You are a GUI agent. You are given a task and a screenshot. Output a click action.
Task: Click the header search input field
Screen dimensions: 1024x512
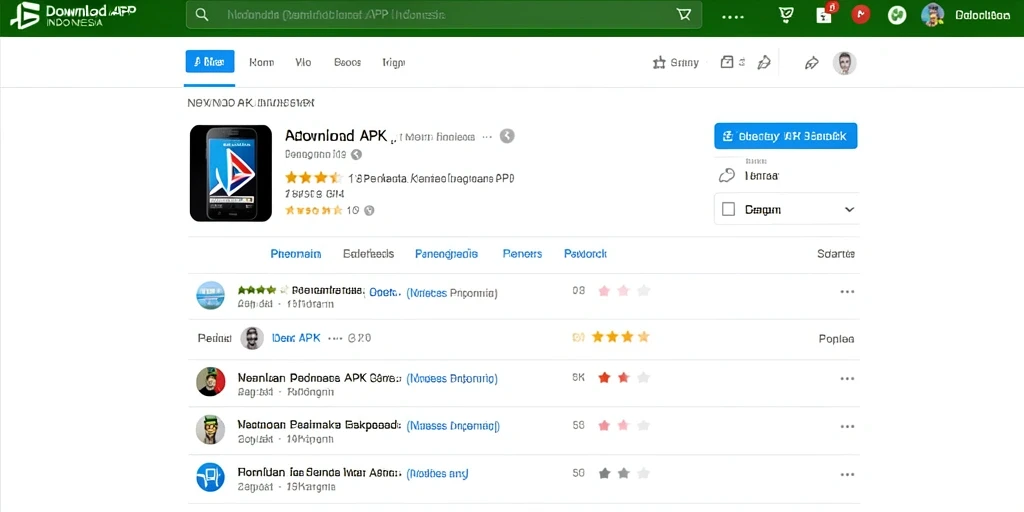point(443,14)
